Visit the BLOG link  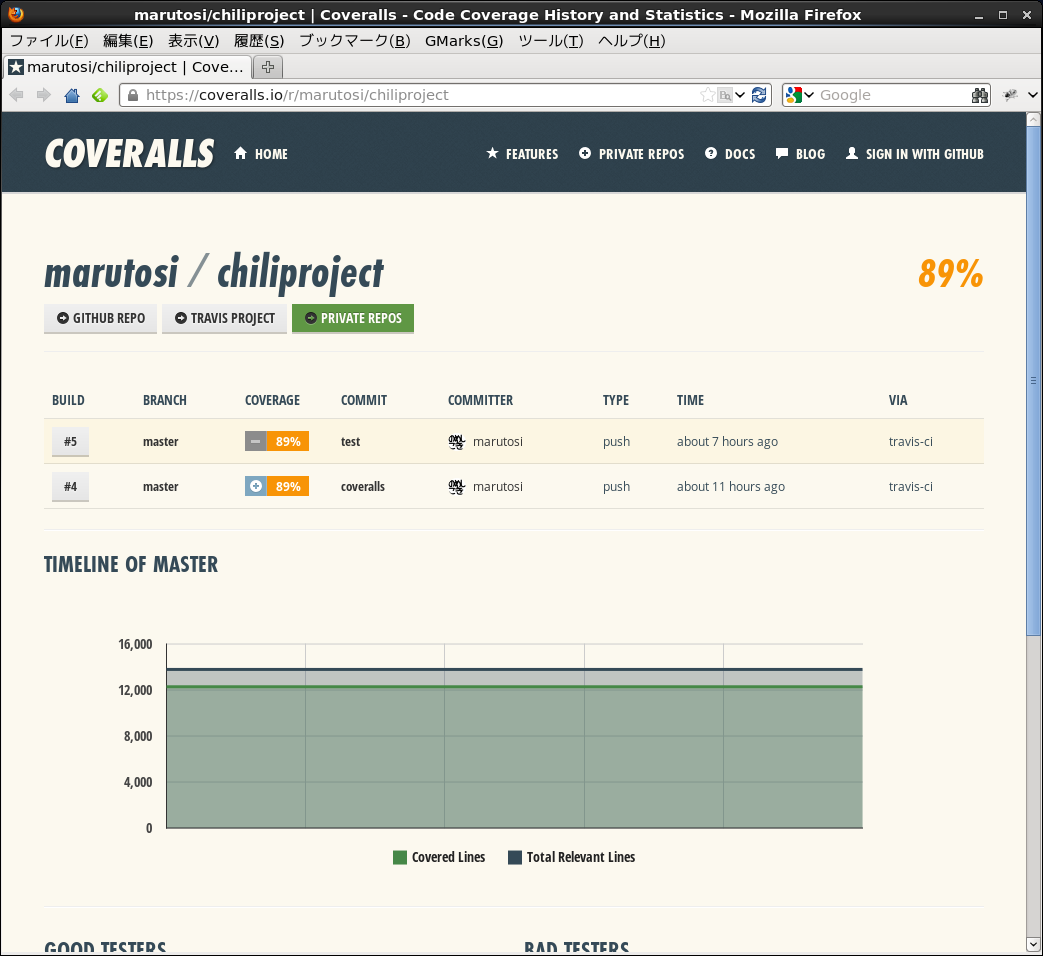click(800, 154)
